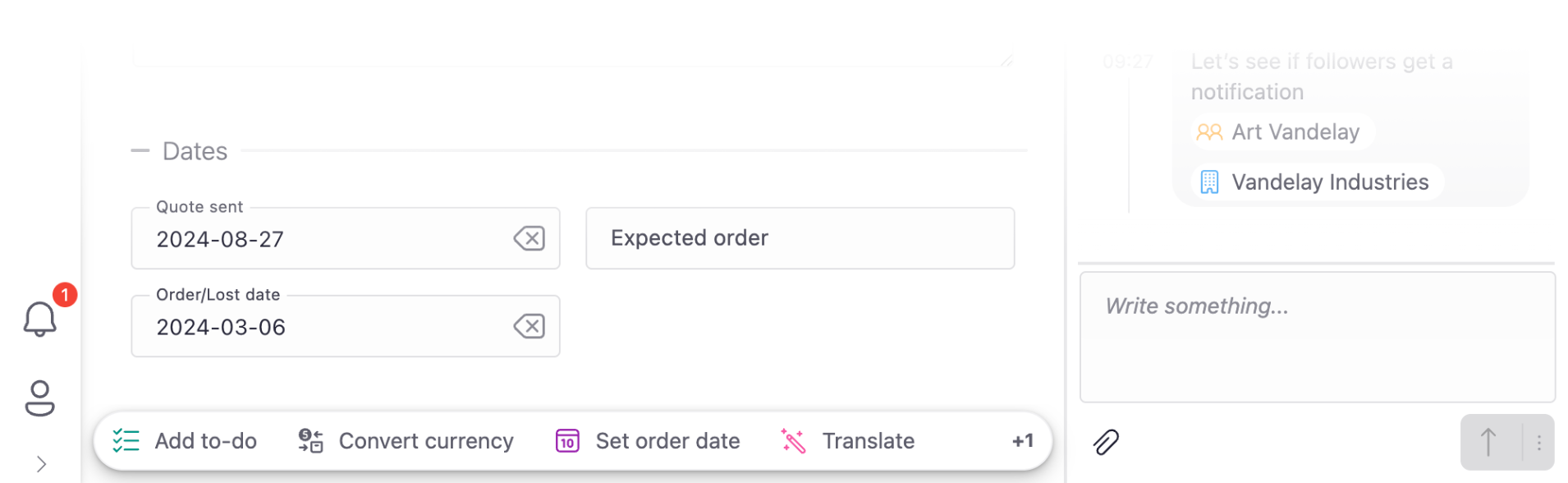Open the notifications bell
The height and width of the screenshot is (483, 1568).
tap(39, 319)
